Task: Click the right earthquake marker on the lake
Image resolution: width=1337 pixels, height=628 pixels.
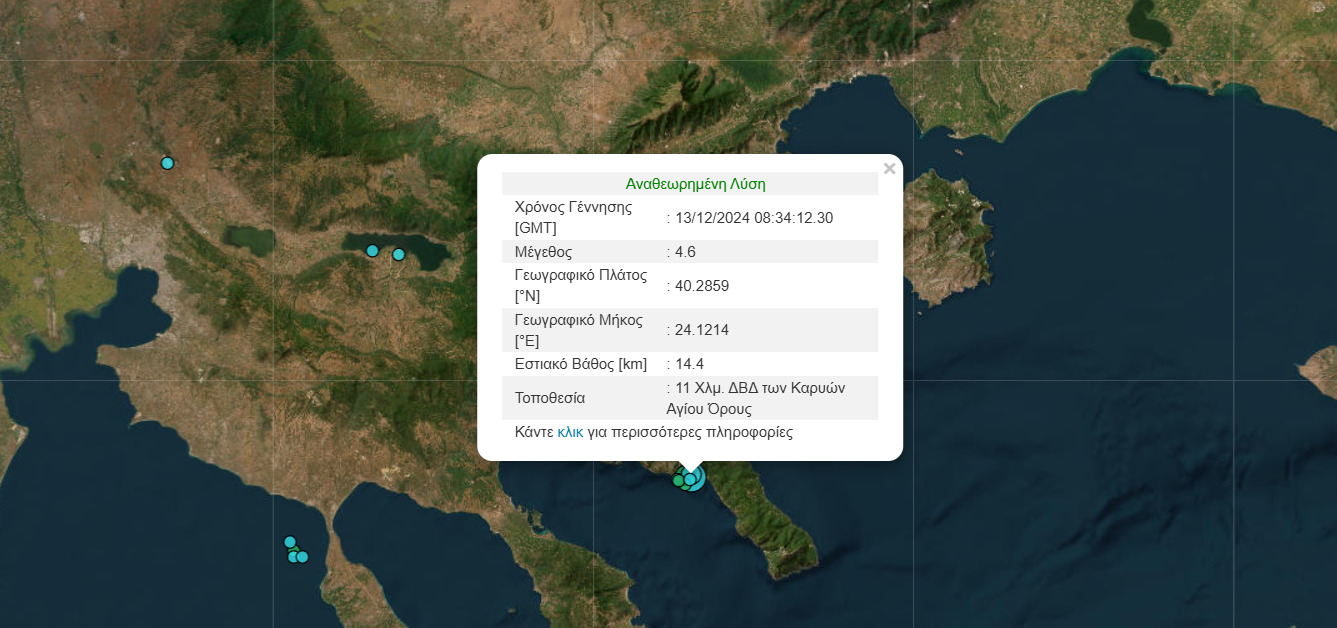Action: coord(398,254)
